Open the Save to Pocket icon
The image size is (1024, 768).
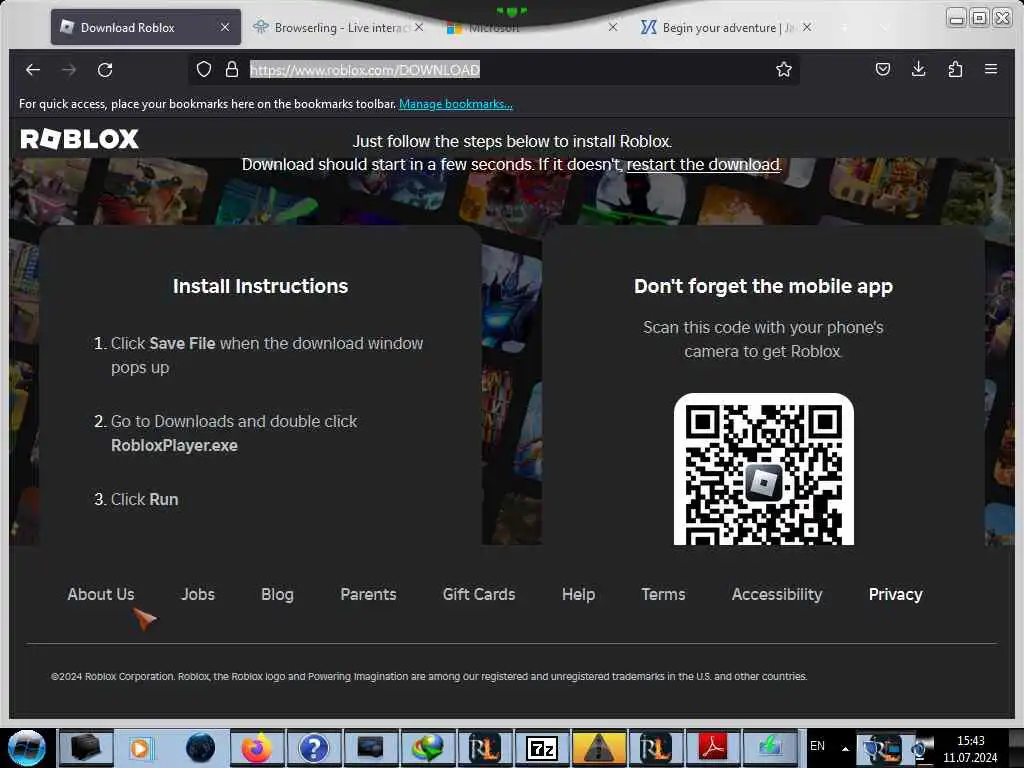point(882,69)
